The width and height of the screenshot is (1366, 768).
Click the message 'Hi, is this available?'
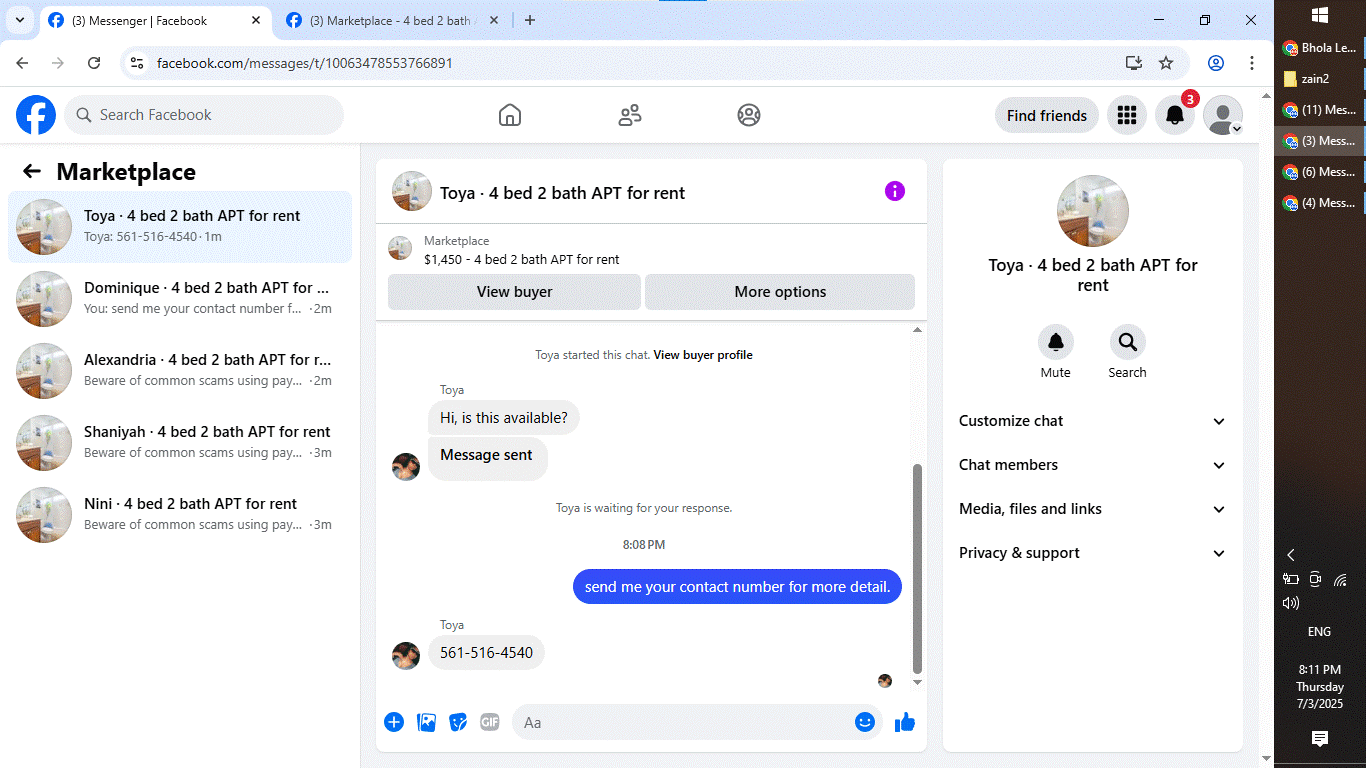click(x=504, y=418)
